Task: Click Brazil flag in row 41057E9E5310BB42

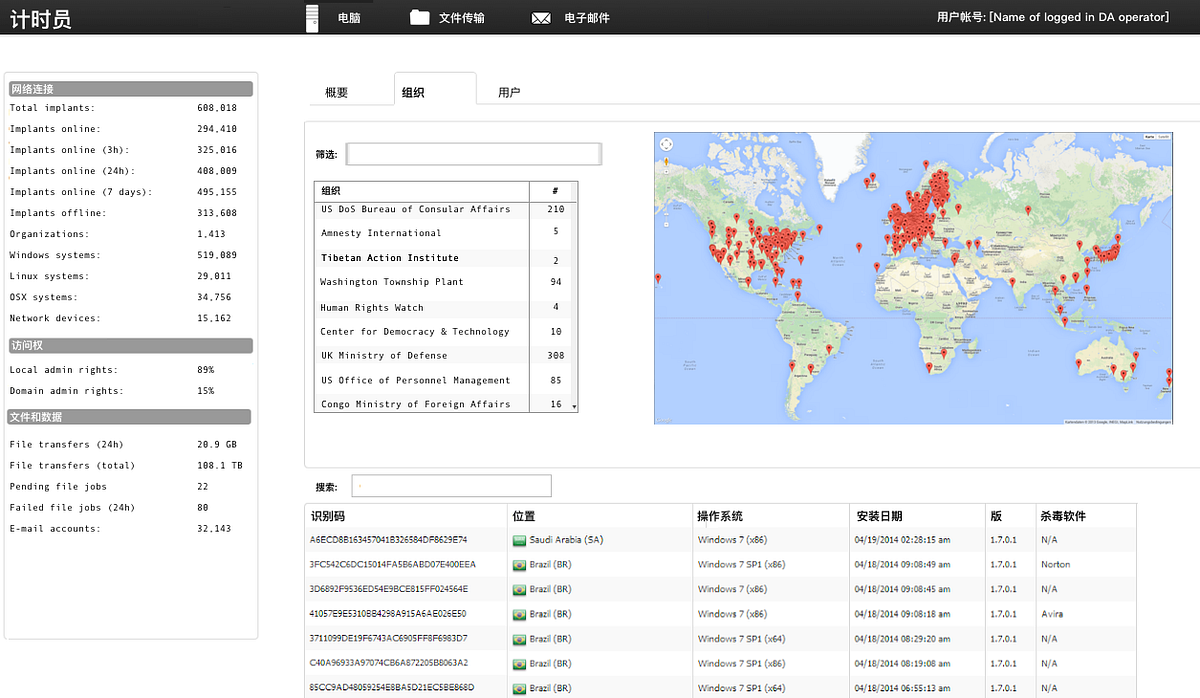Action: click(519, 614)
